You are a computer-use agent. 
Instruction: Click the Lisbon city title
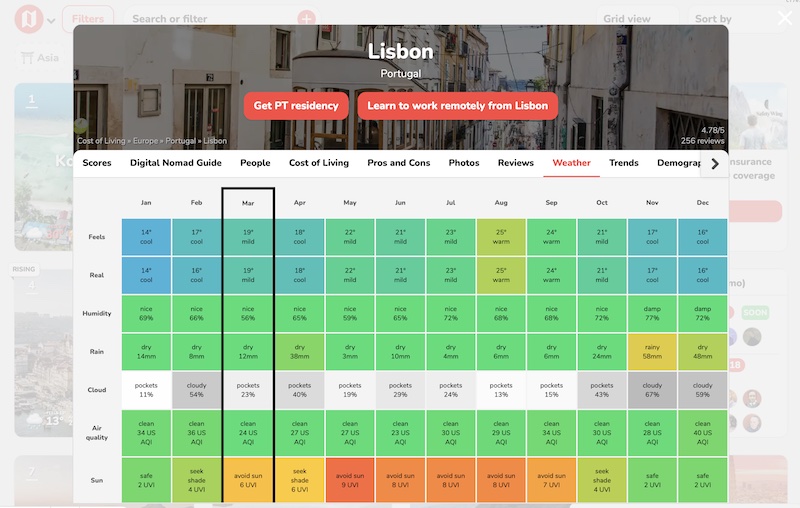point(401,52)
